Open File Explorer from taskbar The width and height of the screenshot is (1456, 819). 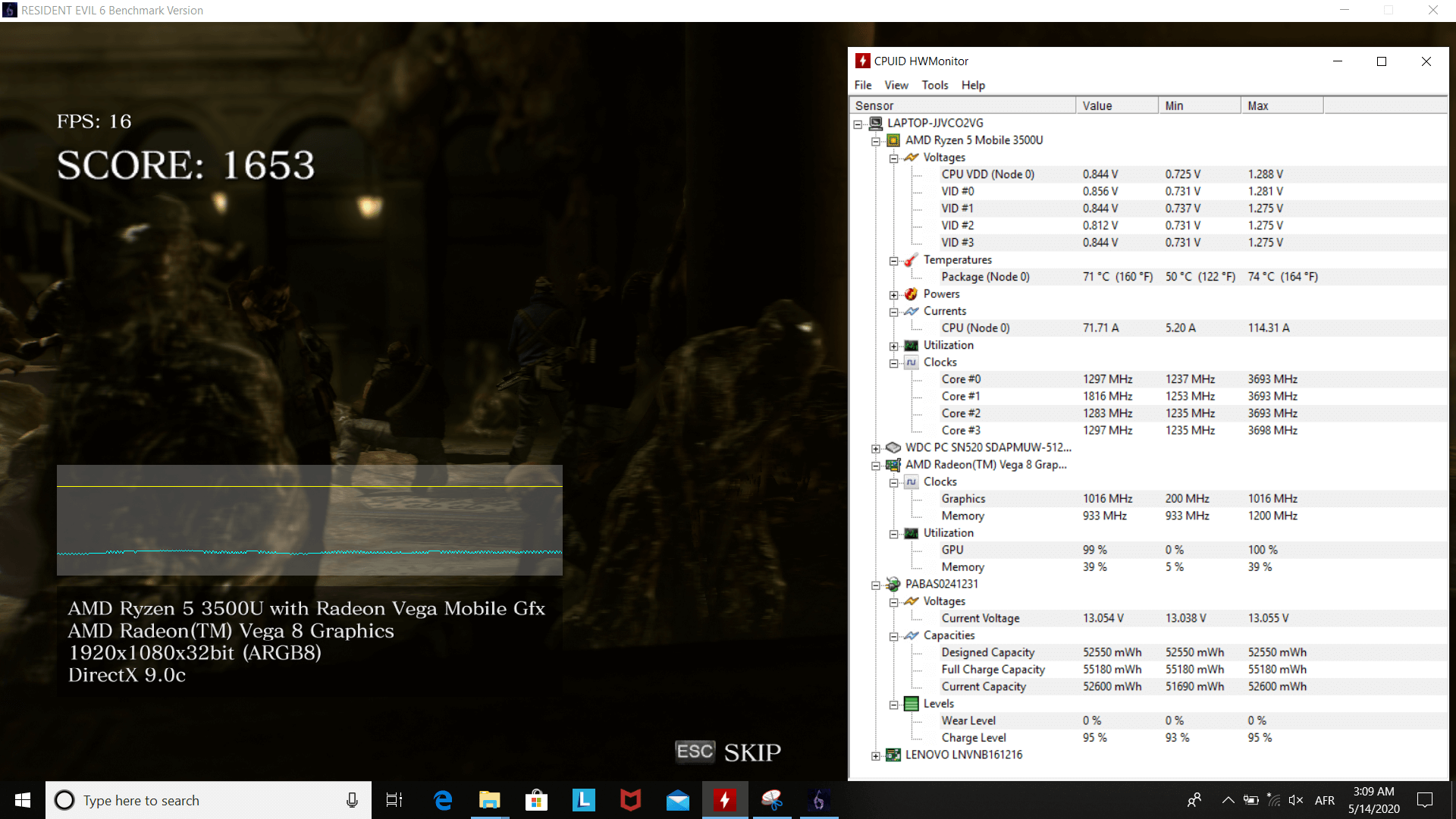(x=490, y=800)
